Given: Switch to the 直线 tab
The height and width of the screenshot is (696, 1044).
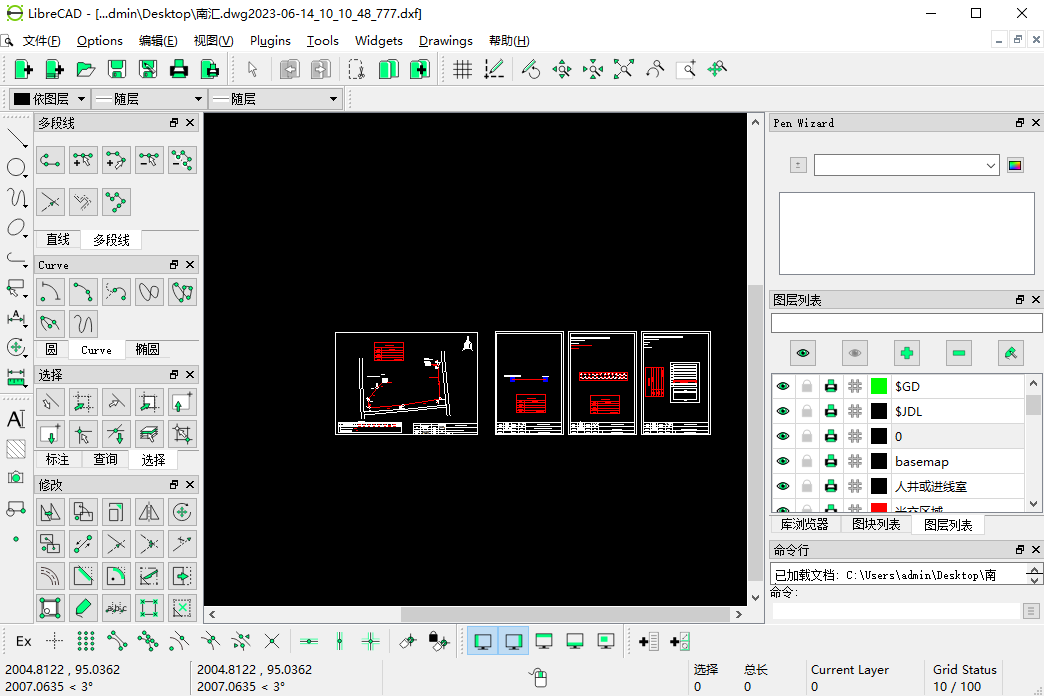Looking at the screenshot, I should point(58,239).
